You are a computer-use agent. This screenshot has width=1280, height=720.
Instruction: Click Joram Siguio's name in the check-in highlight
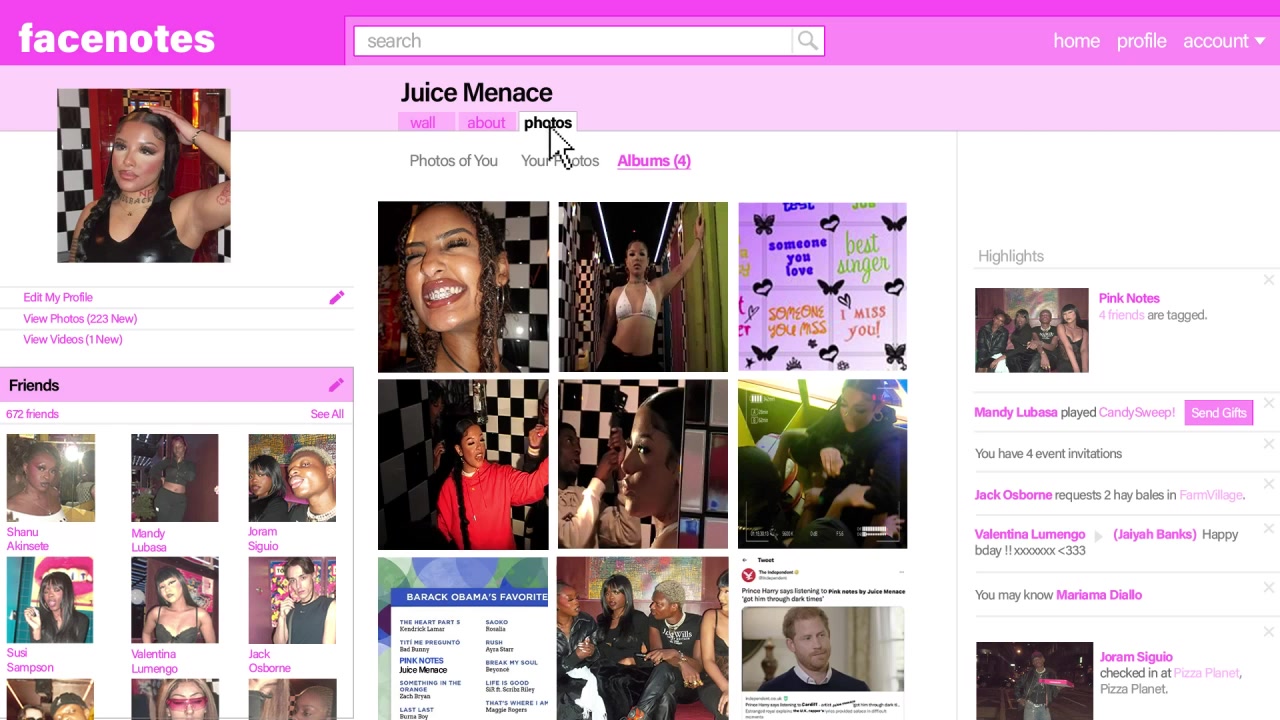[1136, 657]
